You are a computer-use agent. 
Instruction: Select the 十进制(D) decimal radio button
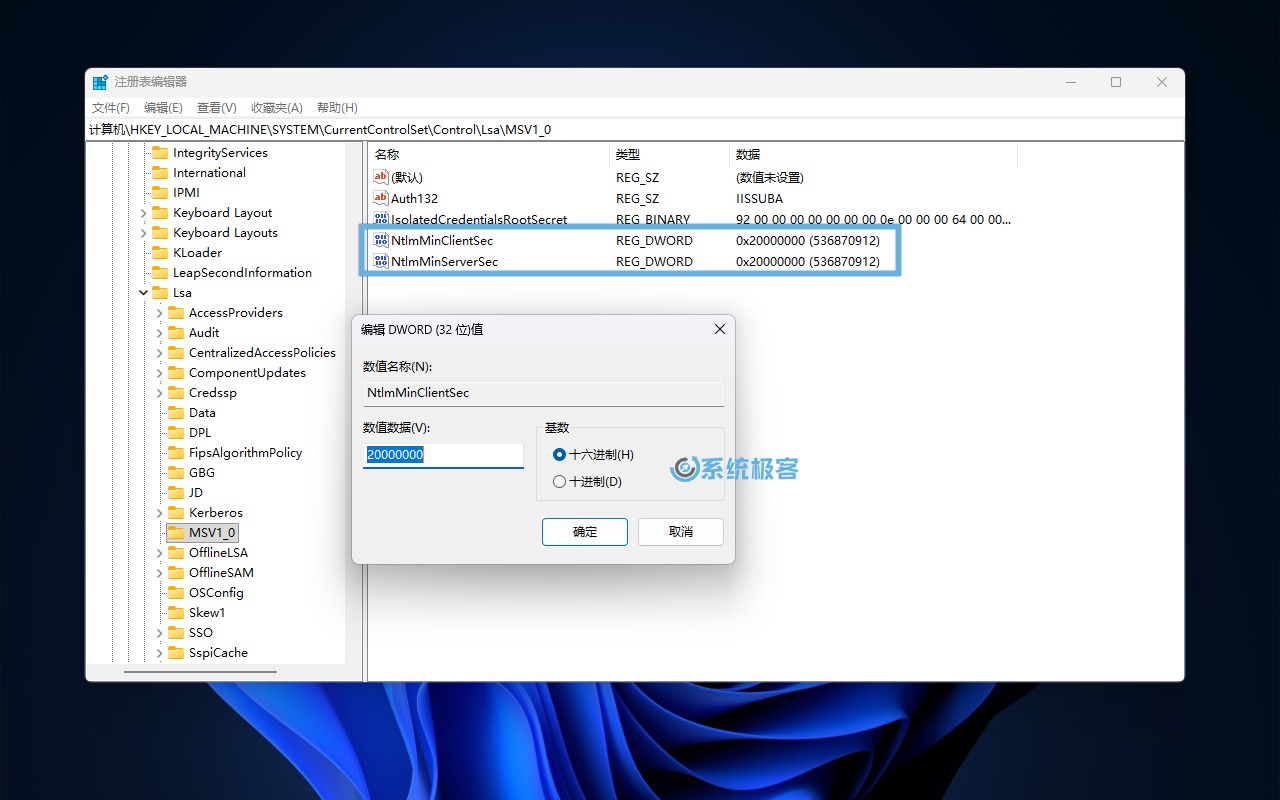click(x=559, y=481)
